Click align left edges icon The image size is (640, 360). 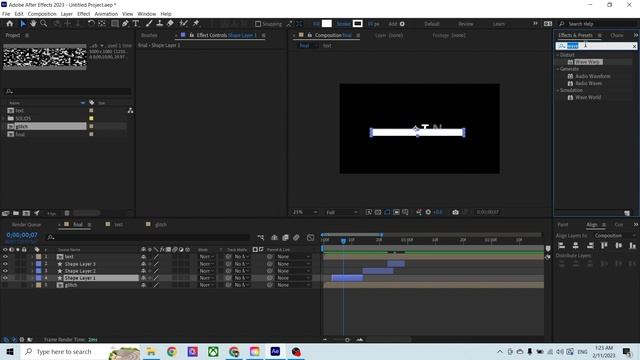coord(562,246)
